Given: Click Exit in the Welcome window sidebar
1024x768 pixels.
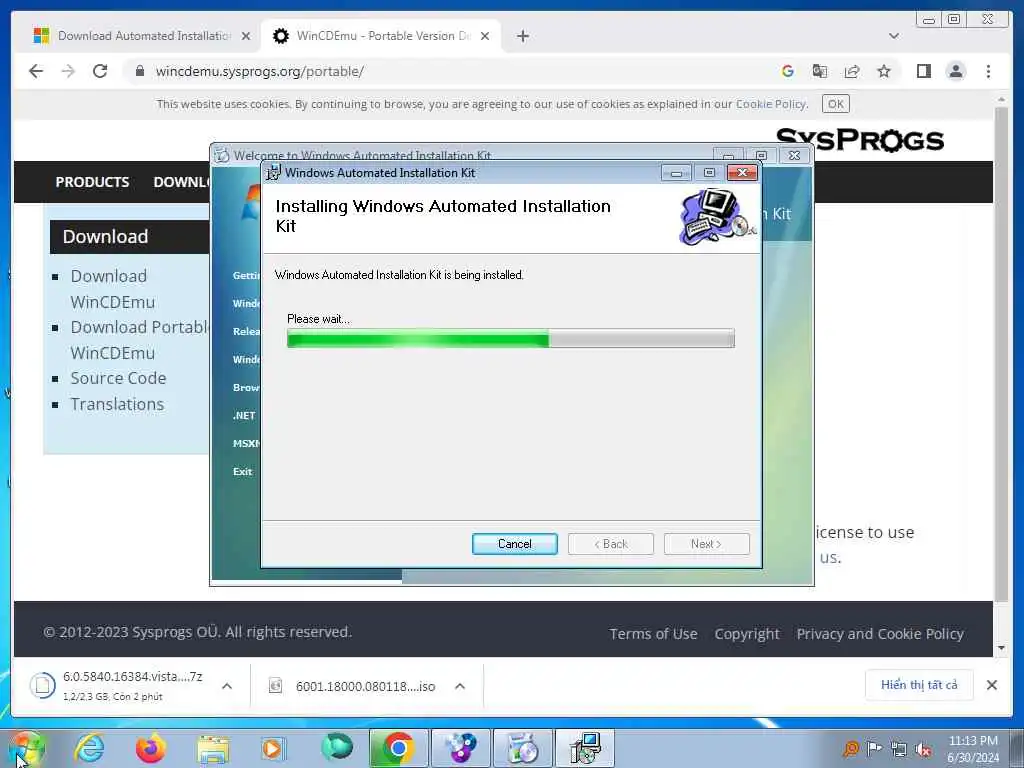Looking at the screenshot, I should point(242,472).
